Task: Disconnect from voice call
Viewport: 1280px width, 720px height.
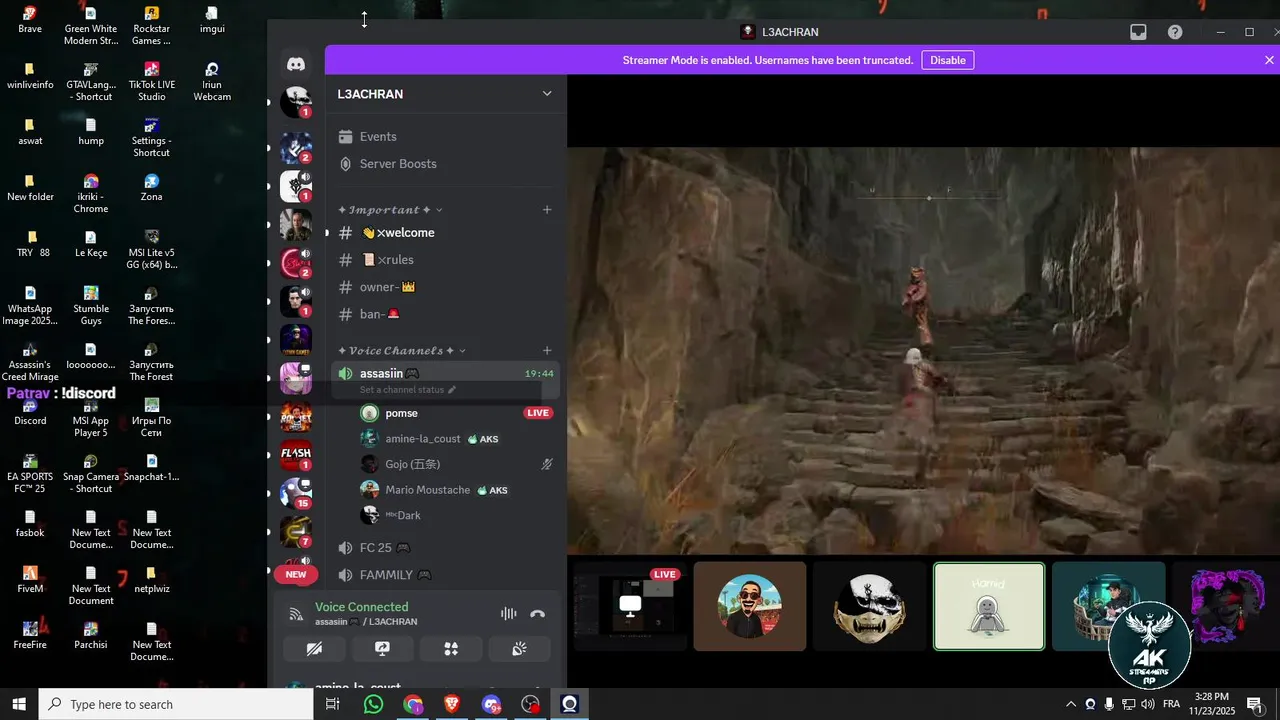Action: point(538,614)
